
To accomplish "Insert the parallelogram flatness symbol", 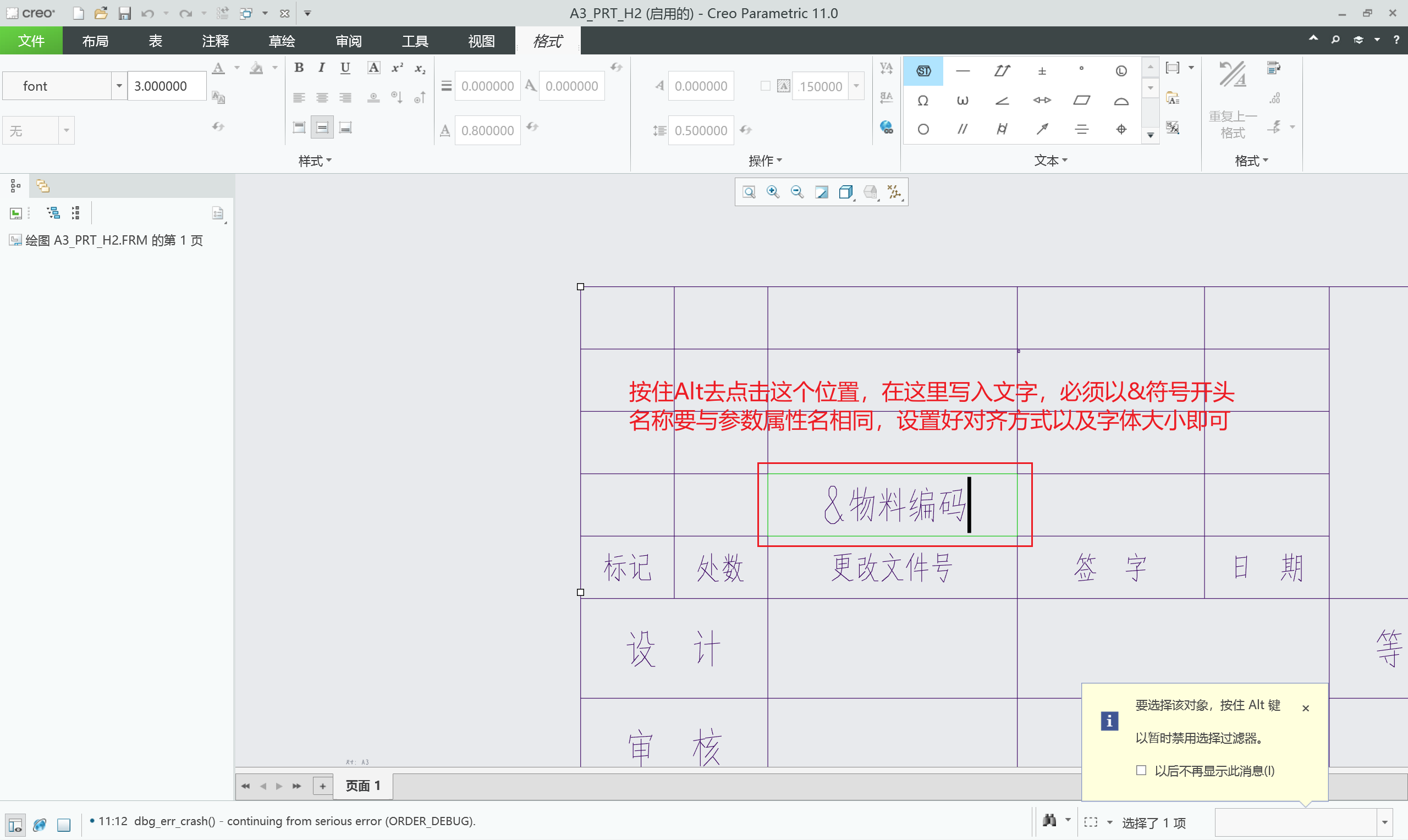I will (x=1081, y=100).
